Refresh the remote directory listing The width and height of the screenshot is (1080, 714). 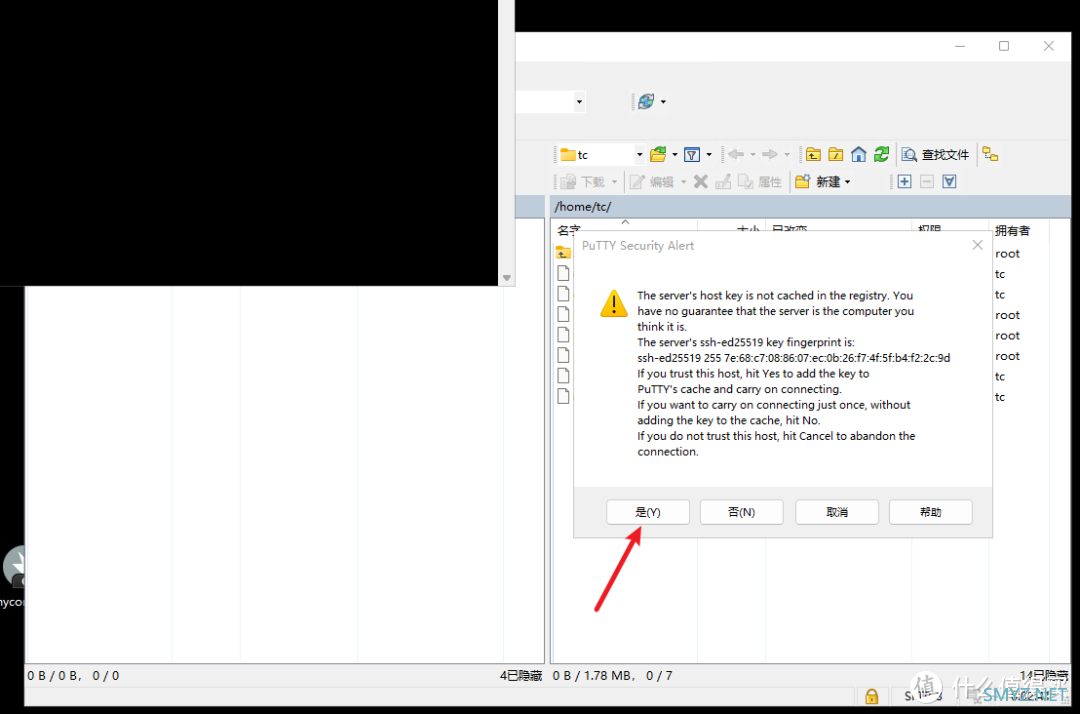point(881,154)
